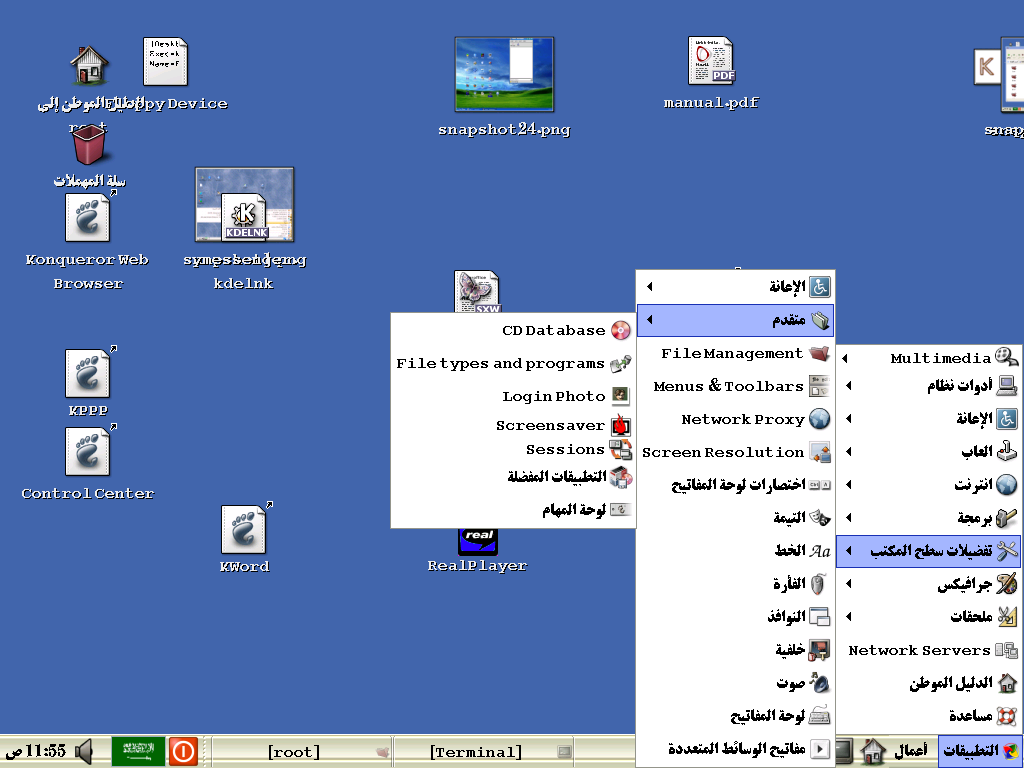The width and height of the screenshot is (1024, 768).
Task: Click the red logout power icon in panel
Action: pos(183,752)
